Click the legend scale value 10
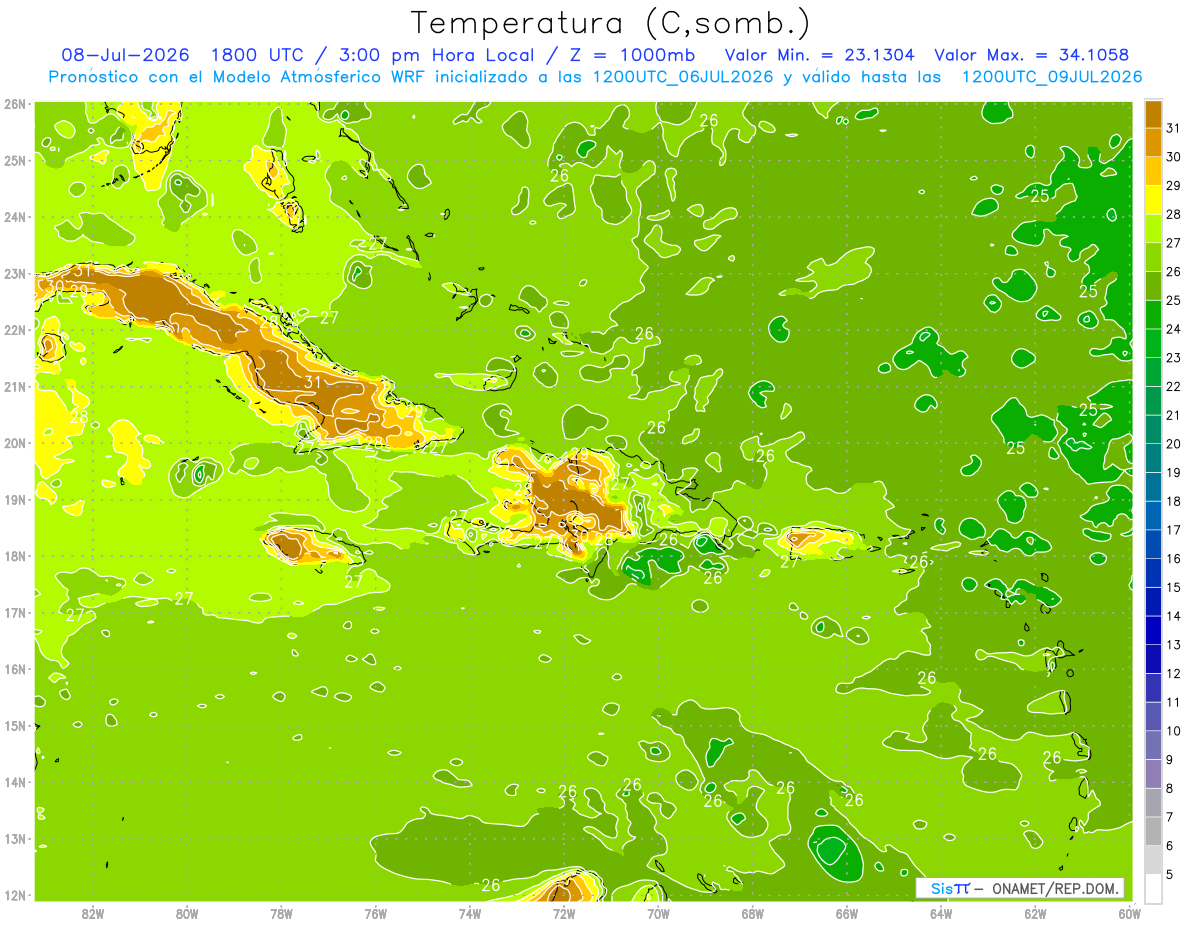 1174,731
